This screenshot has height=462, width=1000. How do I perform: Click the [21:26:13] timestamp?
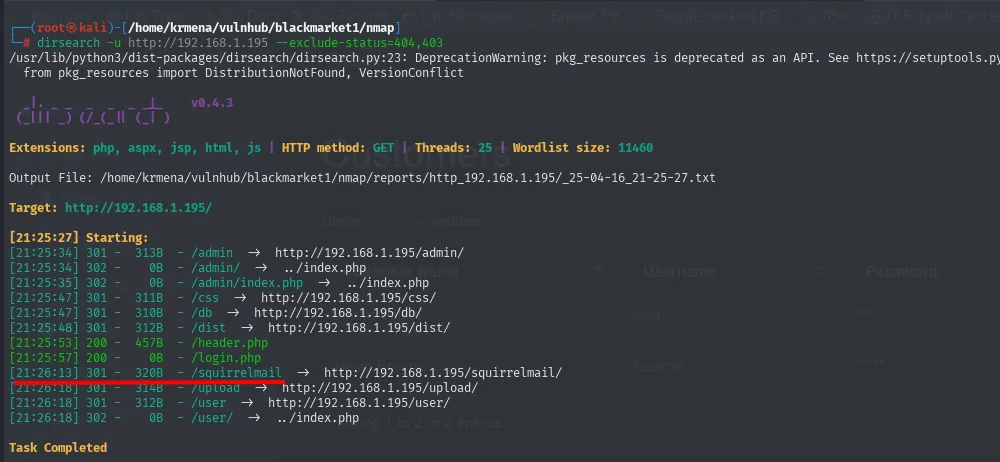pos(44,373)
